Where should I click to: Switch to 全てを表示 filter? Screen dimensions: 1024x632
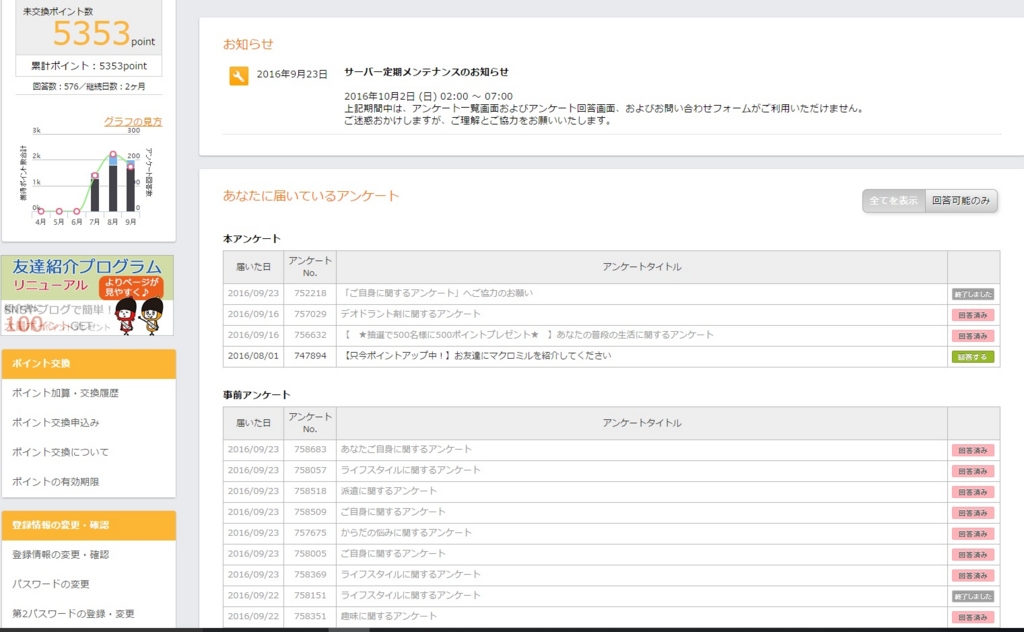893,200
